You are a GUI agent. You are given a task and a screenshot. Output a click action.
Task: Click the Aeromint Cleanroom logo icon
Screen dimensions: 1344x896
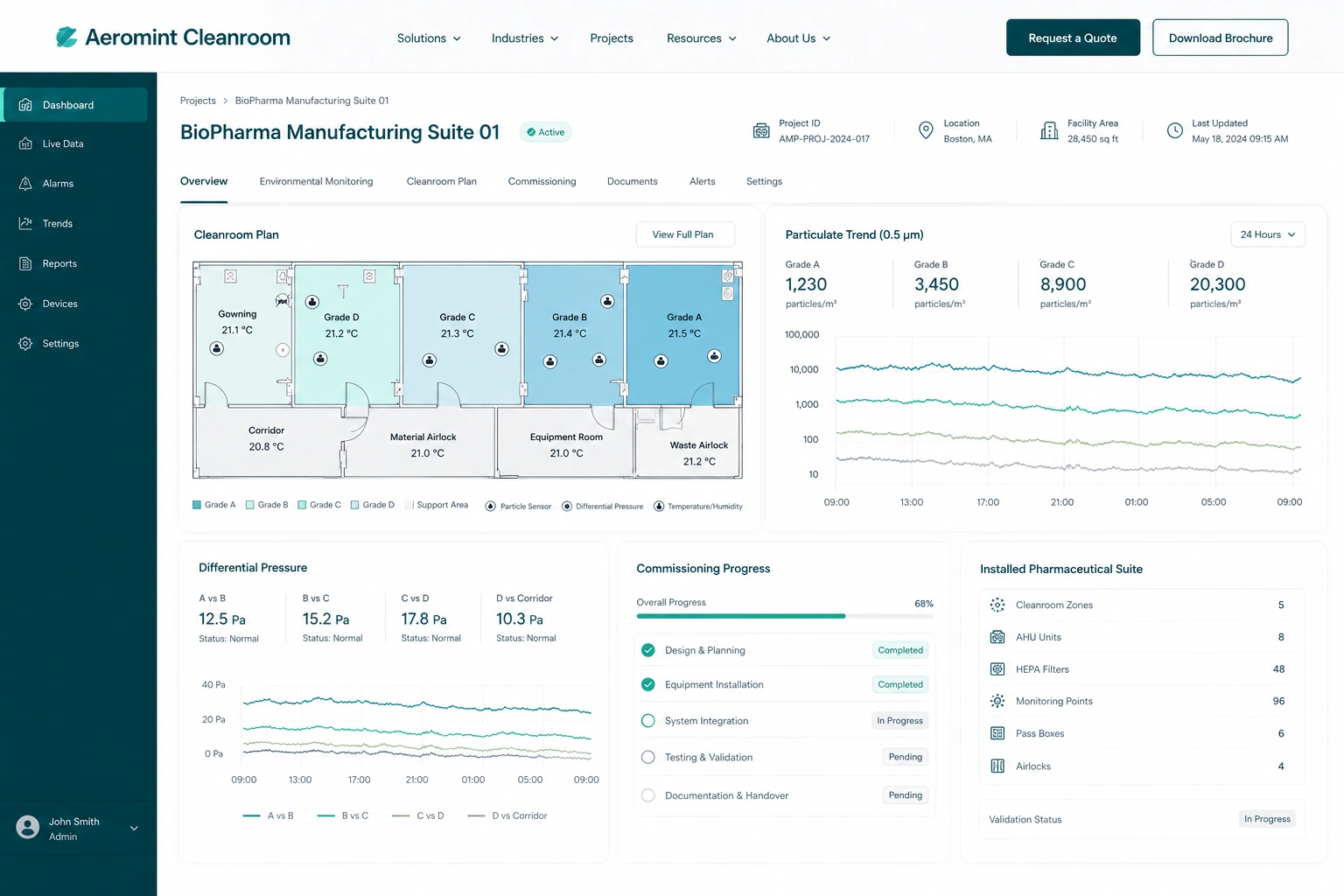pos(66,37)
